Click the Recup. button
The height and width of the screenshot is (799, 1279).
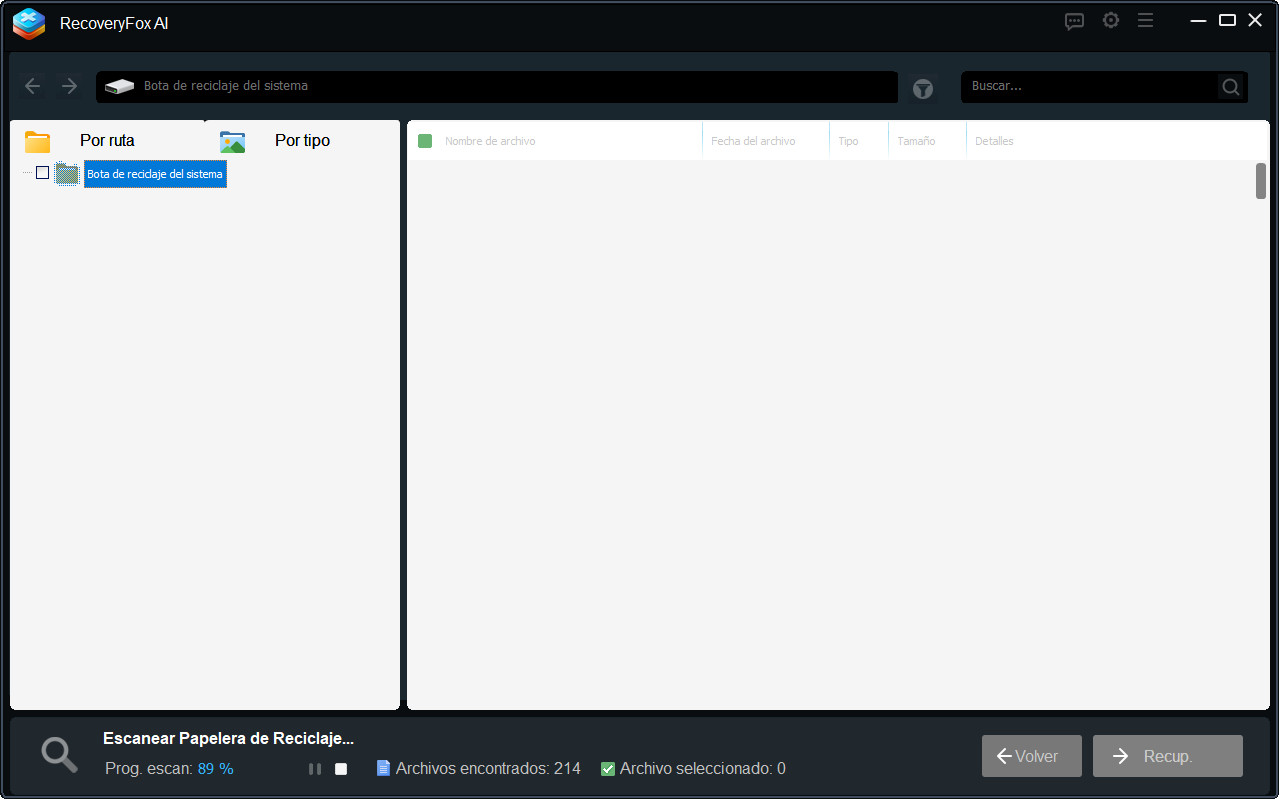click(1167, 756)
